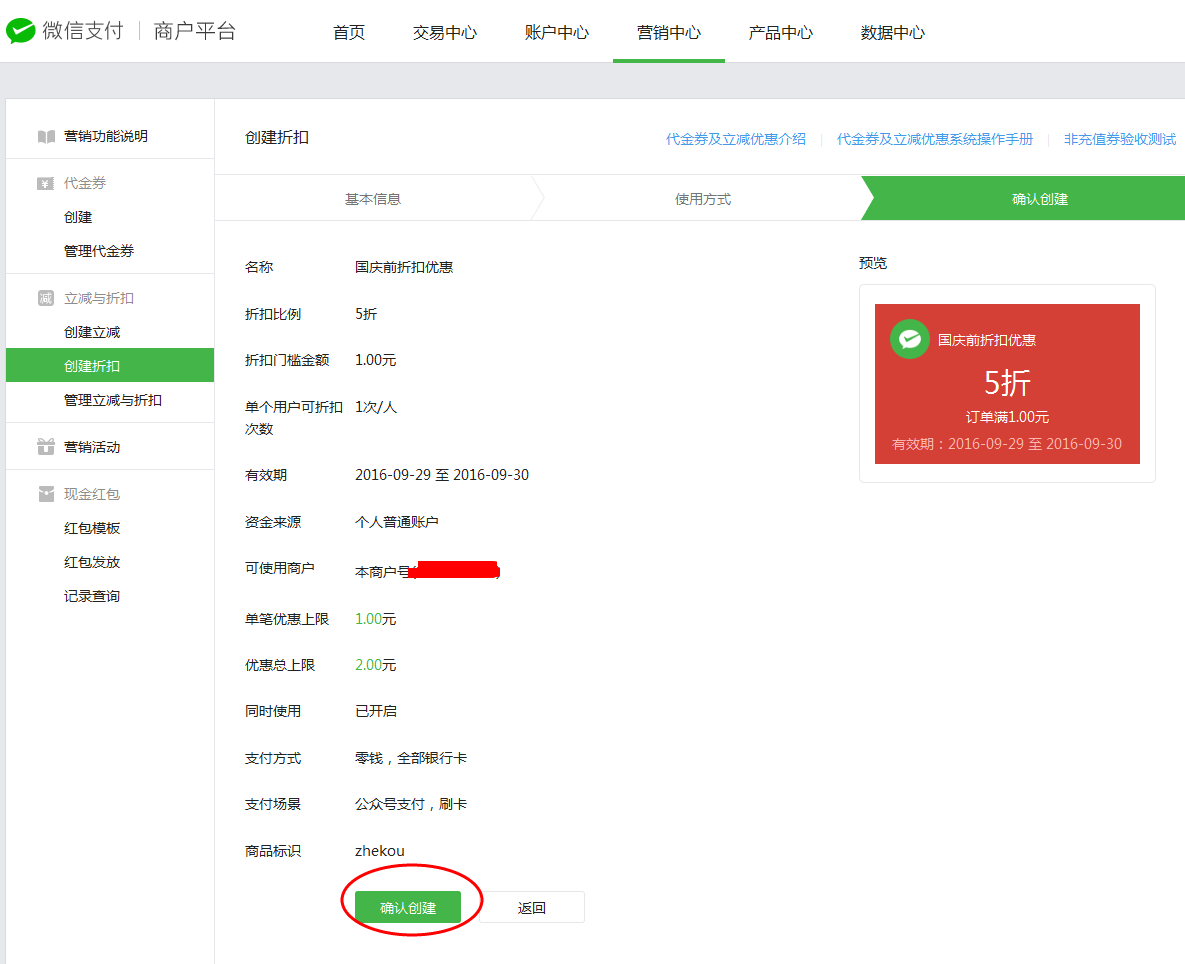Click the WeChat Pay logo icon
Image resolution: width=1185 pixels, height=964 pixels.
tap(20, 31)
